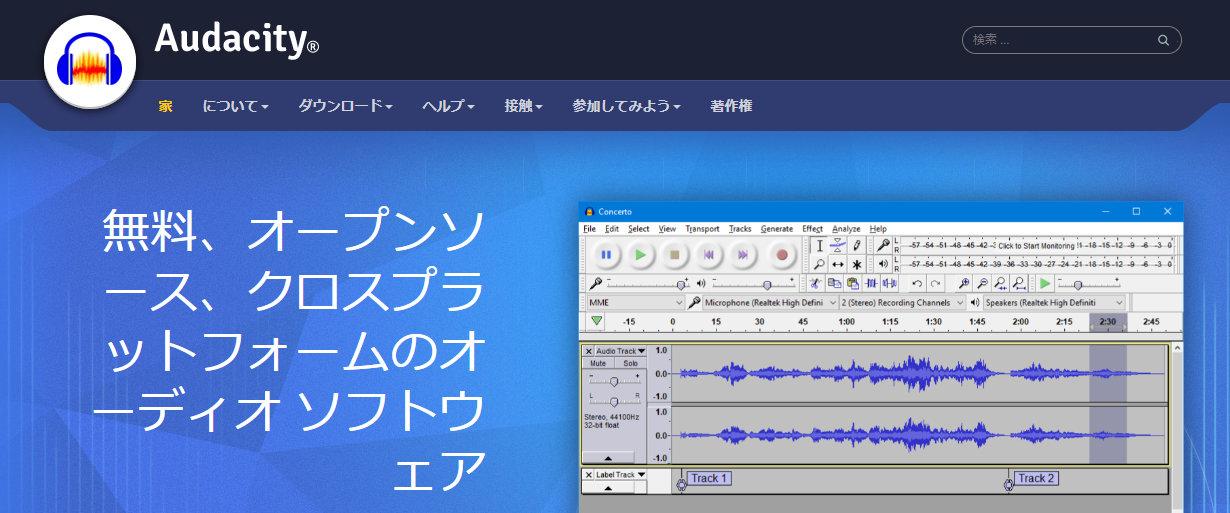
Task: Click the Paste clipboard icon
Action: click(x=853, y=283)
